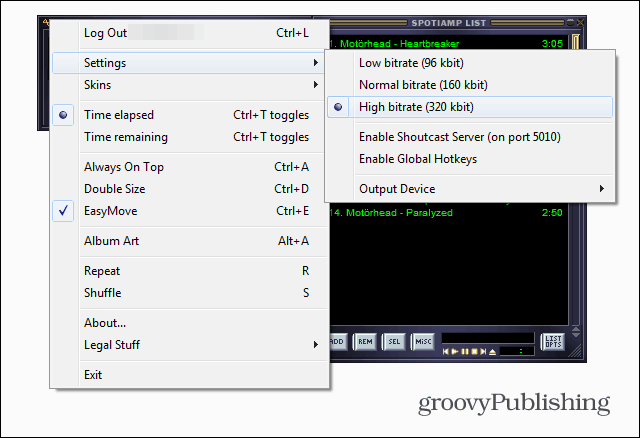Click the playlist info display box
This screenshot has height=438, width=640.
pyautogui.click(x=488, y=338)
